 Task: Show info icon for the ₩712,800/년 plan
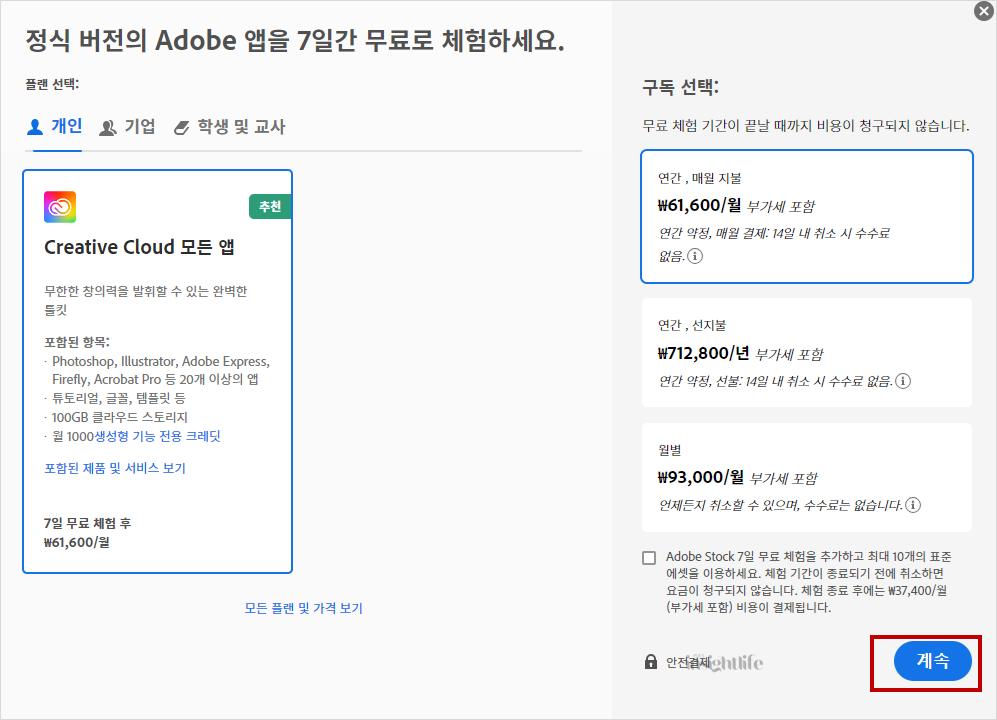click(x=903, y=381)
